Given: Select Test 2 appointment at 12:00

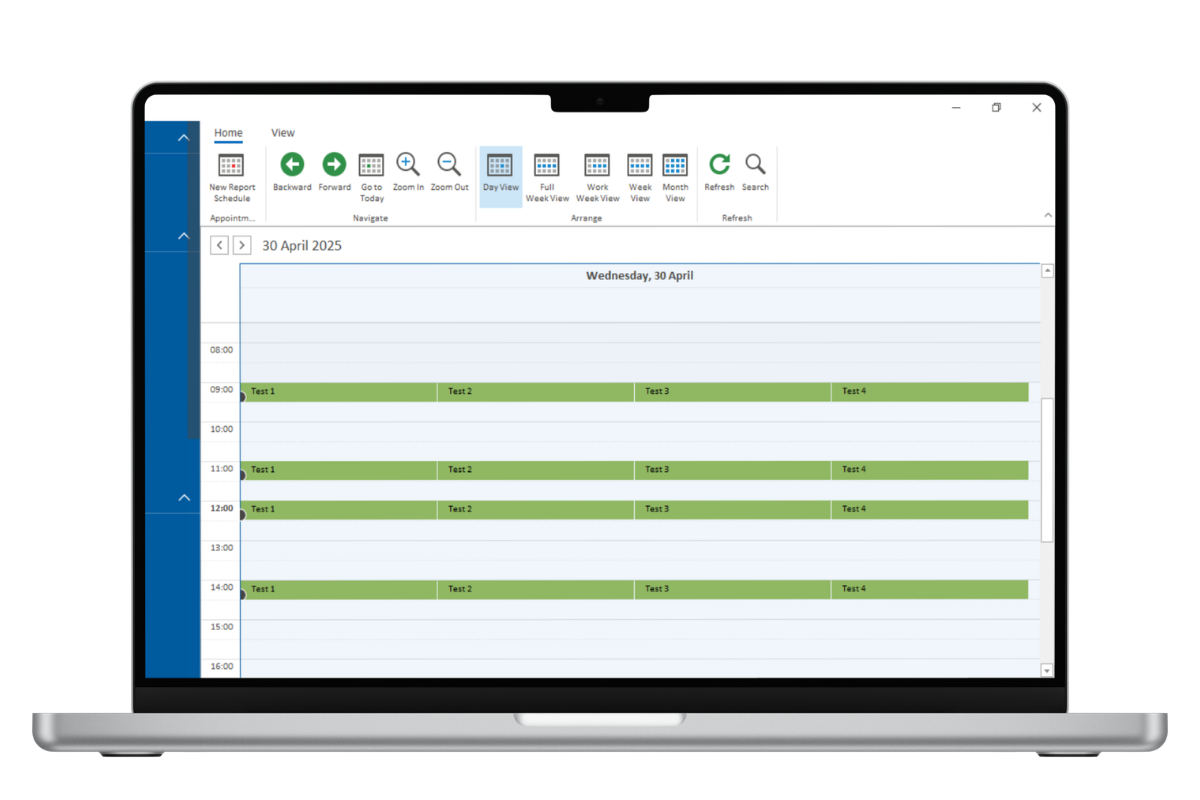Looking at the screenshot, I should [x=536, y=510].
